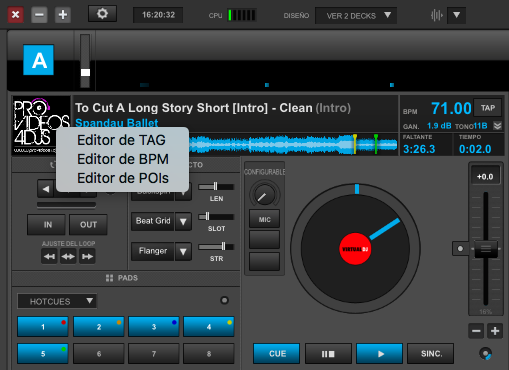Decrease pitch with the minus button
The image size is (509, 370).
(476, 331)
